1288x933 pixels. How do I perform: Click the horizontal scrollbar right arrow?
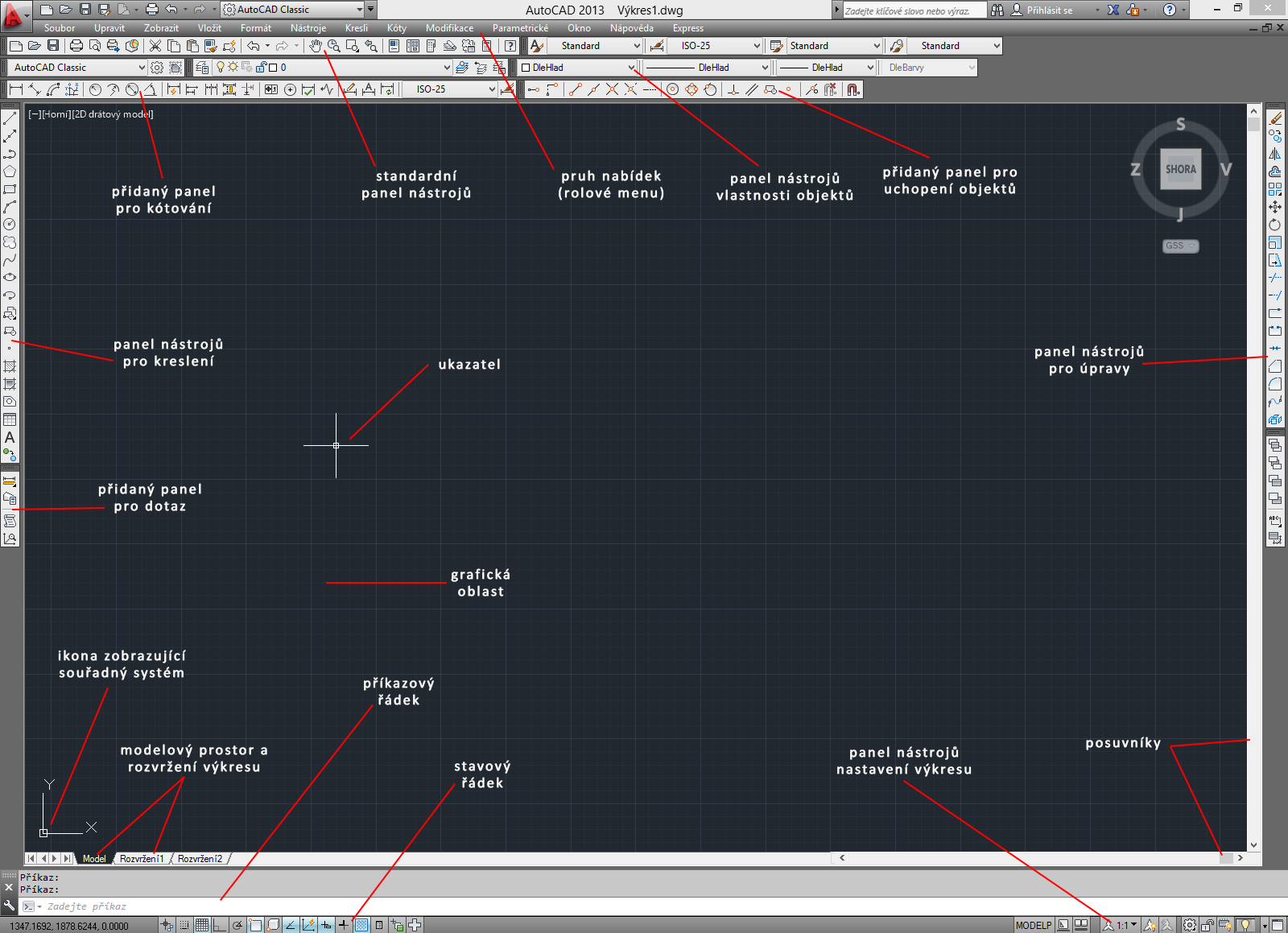point(1241,858)
